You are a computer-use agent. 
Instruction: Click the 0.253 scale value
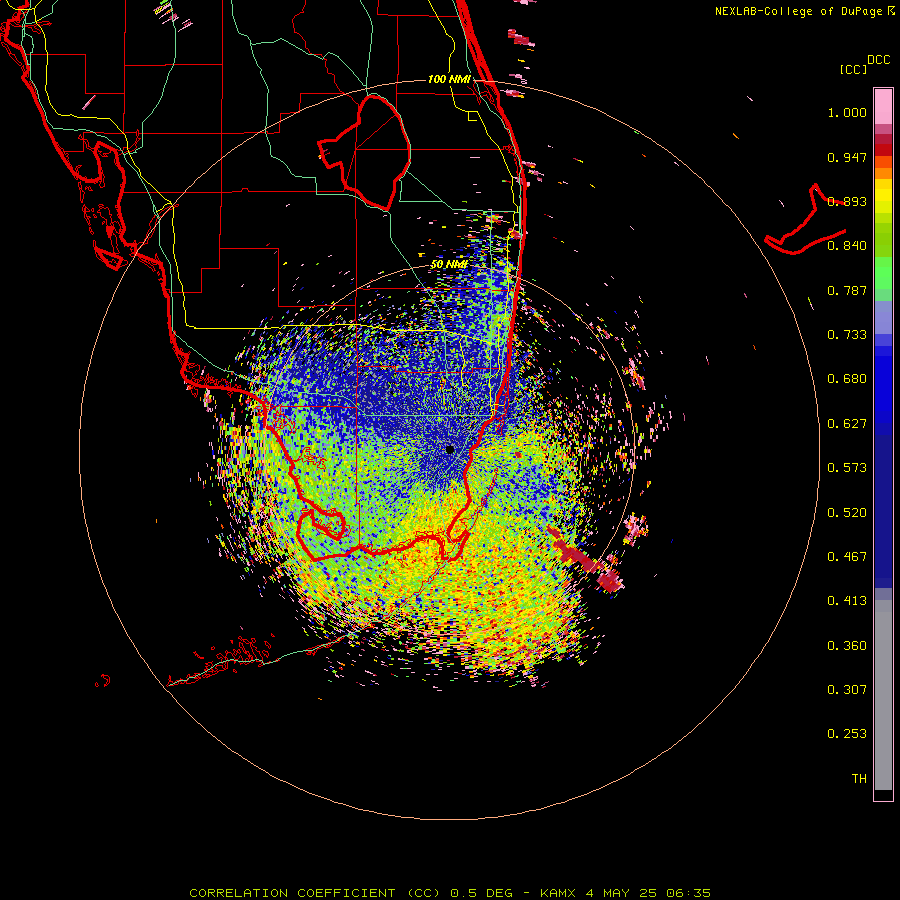tap(847, 734)
